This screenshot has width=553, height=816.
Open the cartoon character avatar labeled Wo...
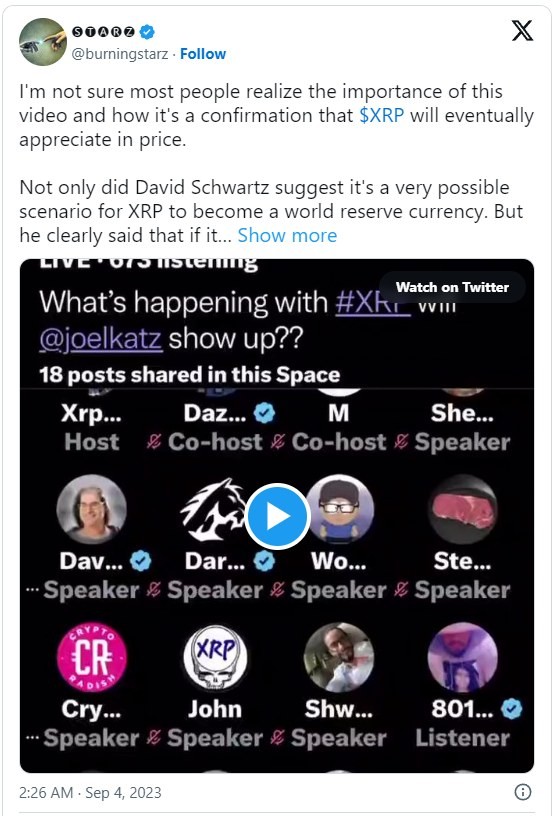[339, 509]
